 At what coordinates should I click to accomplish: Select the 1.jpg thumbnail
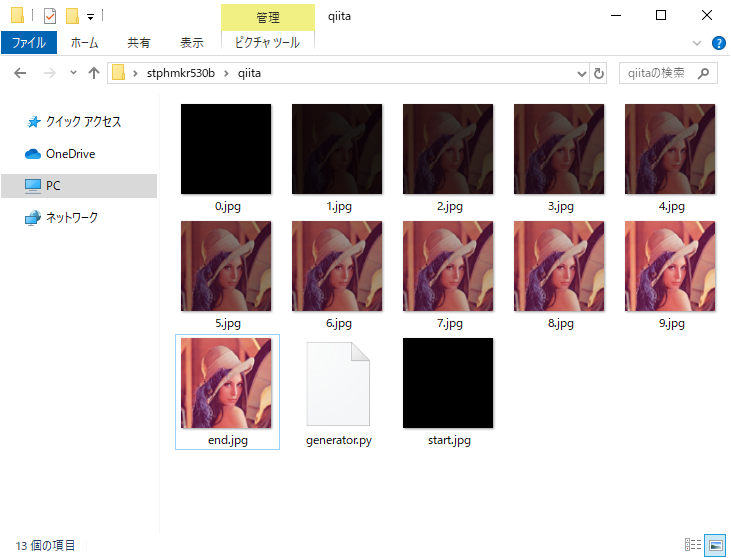click(337, 149)
